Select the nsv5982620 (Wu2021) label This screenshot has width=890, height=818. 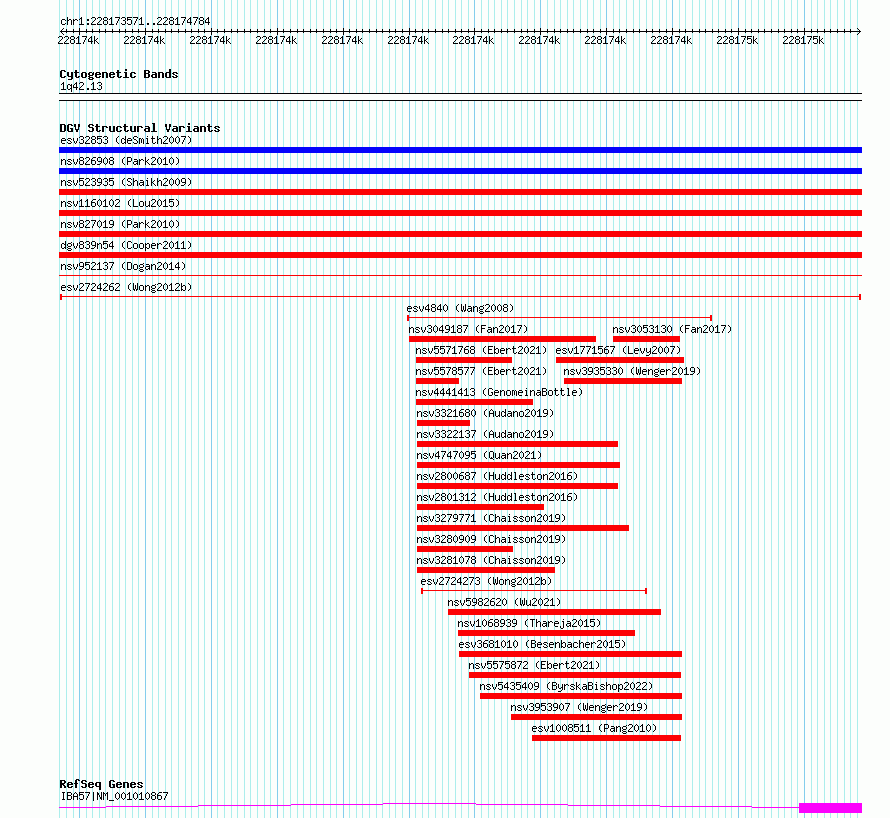504,602
